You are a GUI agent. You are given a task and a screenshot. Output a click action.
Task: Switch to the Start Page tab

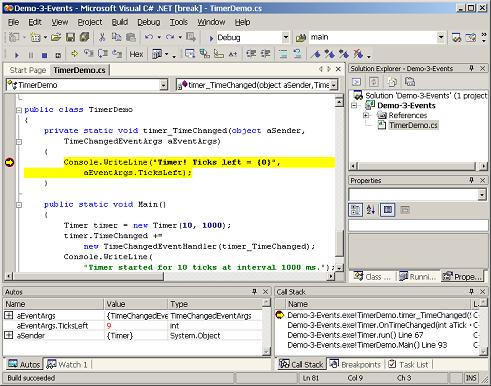tap(28, 70)
